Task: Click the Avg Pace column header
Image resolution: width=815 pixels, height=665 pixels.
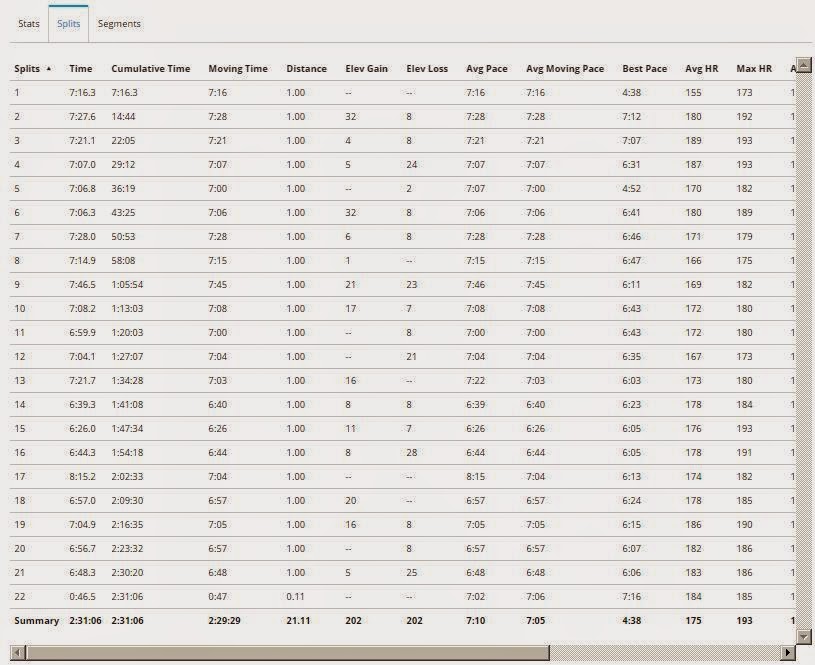Action: 487,69
